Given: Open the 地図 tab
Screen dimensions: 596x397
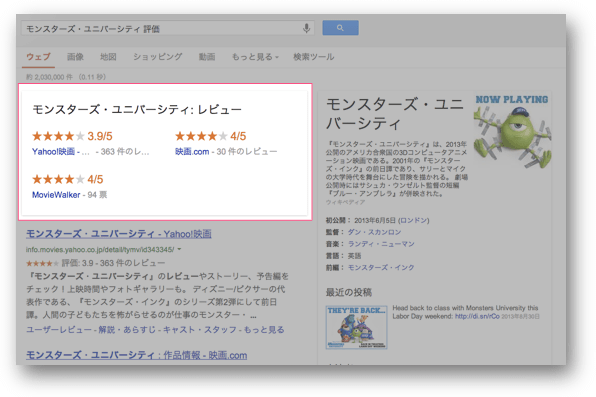Looking at the screenshot, I should pyautogui.click(x=108, y=57).
